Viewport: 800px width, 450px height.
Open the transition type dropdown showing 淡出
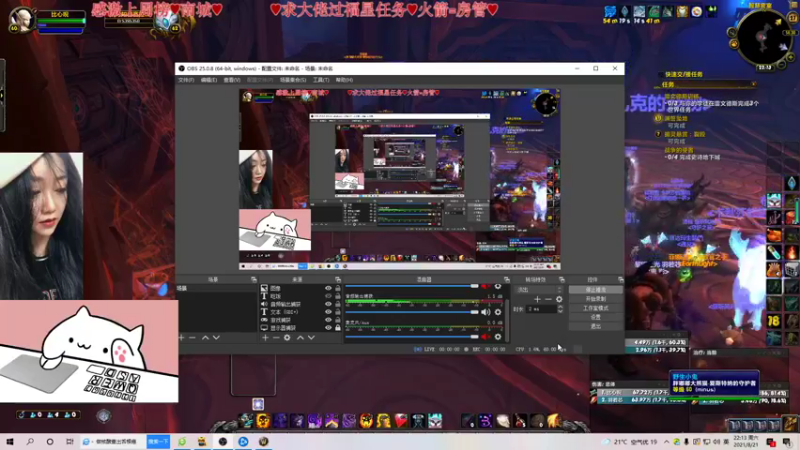540,290
